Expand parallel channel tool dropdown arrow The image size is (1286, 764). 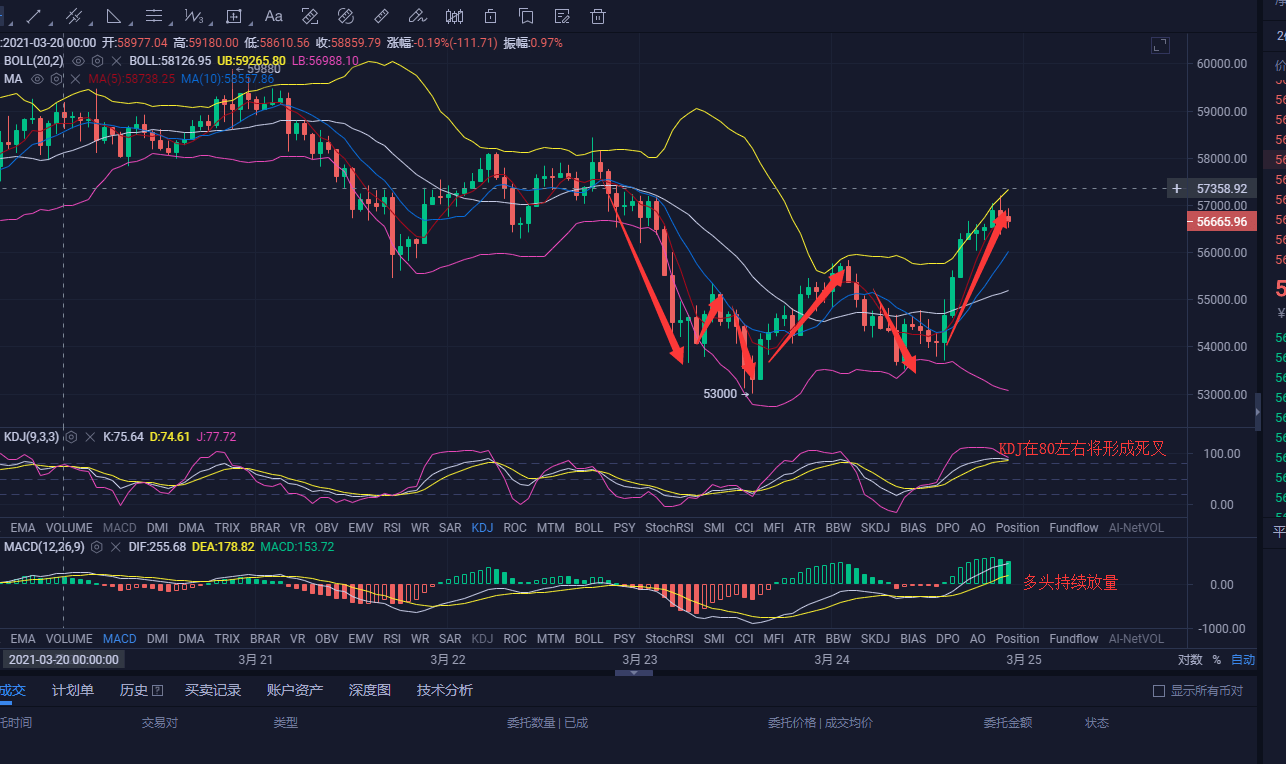[x=91, y=23]
